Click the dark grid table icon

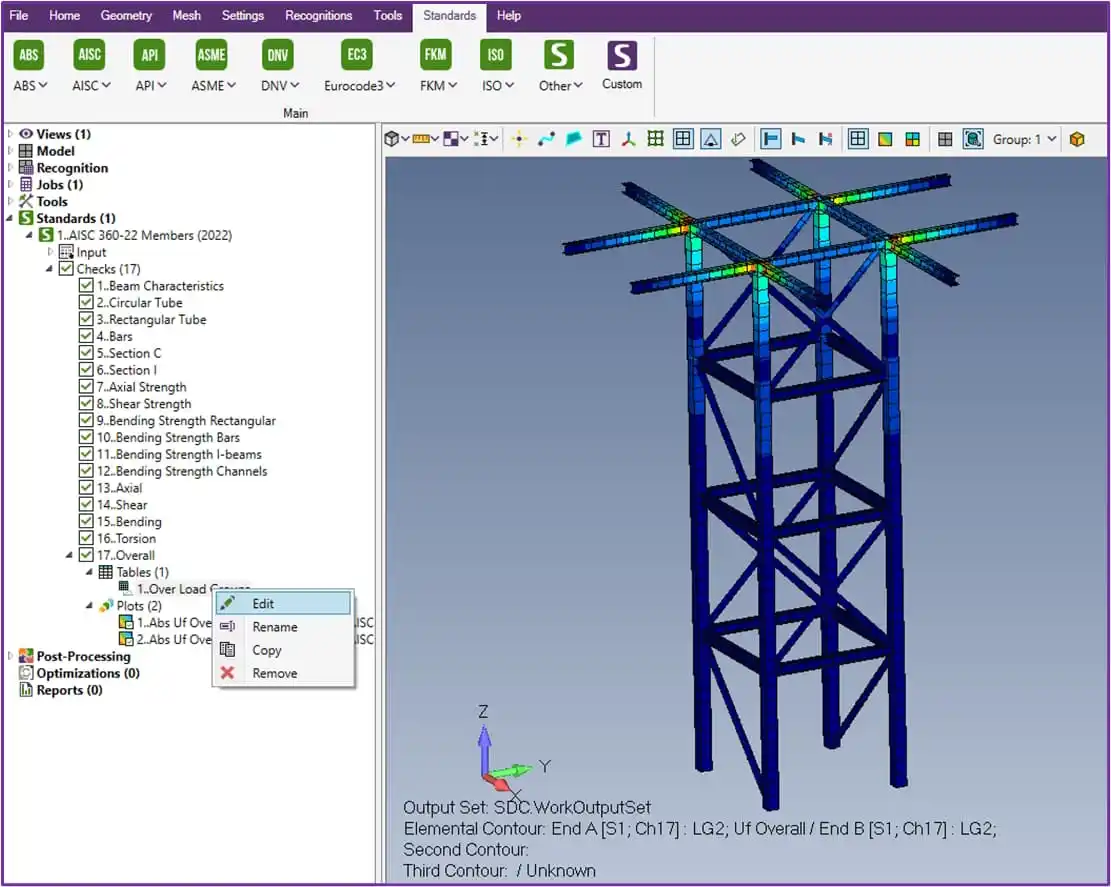[x=944, y=139]
